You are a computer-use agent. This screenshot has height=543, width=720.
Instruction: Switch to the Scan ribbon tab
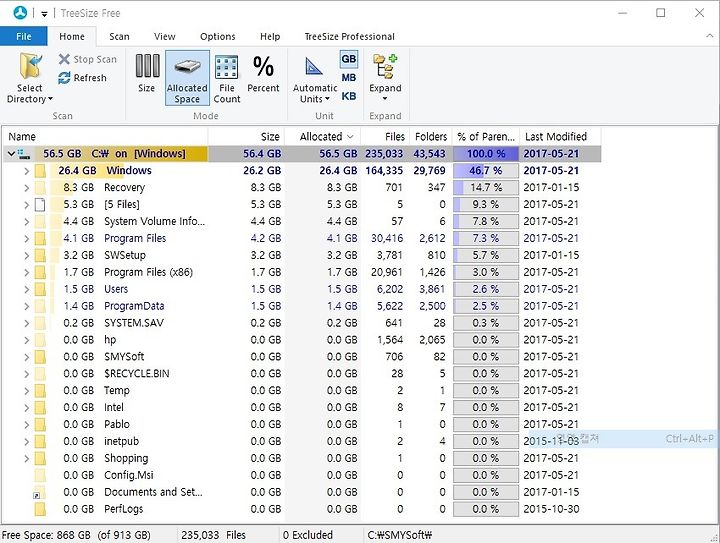tap(119, 36)
